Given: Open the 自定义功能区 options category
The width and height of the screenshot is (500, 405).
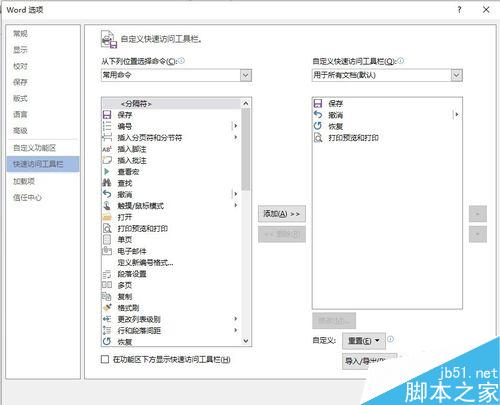Looking at the screenshot, I should [x=34, y=148].
